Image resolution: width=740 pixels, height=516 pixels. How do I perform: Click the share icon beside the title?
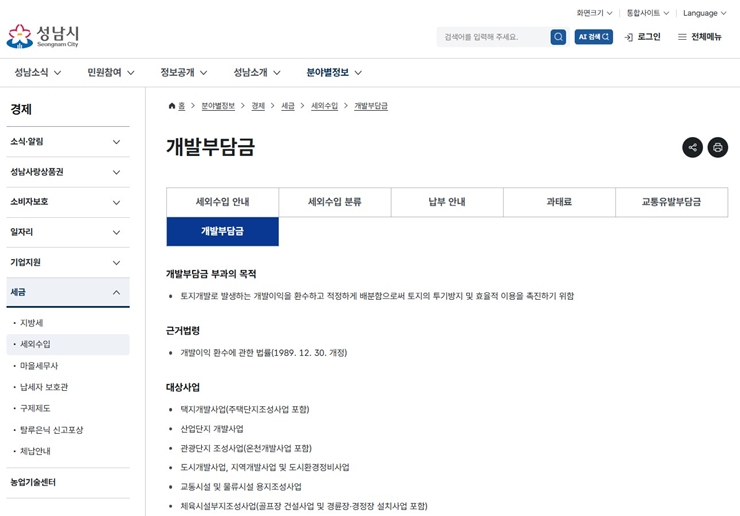pyautogui.click(x=692, y=147)
